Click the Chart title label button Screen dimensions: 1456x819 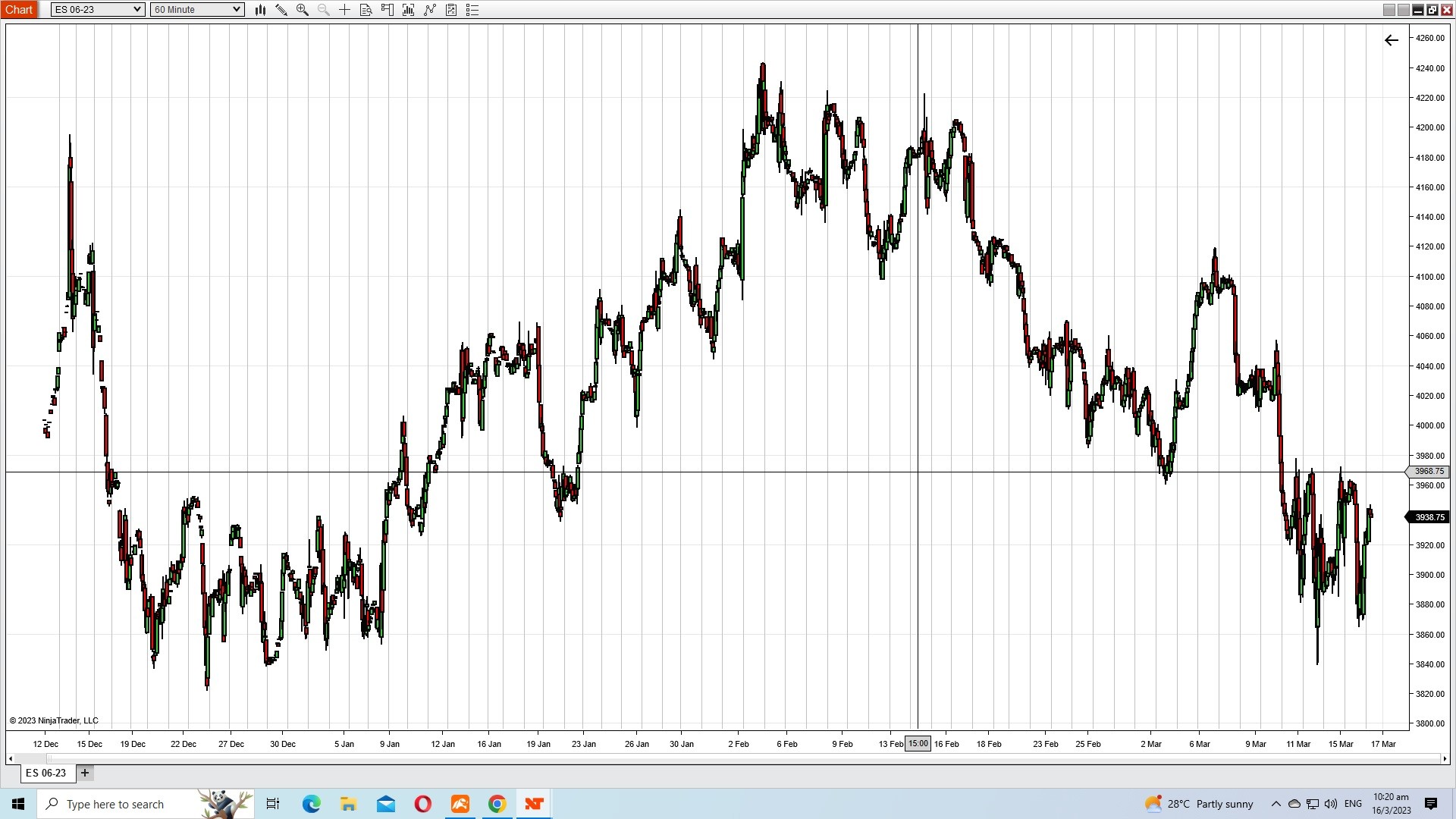19,10
